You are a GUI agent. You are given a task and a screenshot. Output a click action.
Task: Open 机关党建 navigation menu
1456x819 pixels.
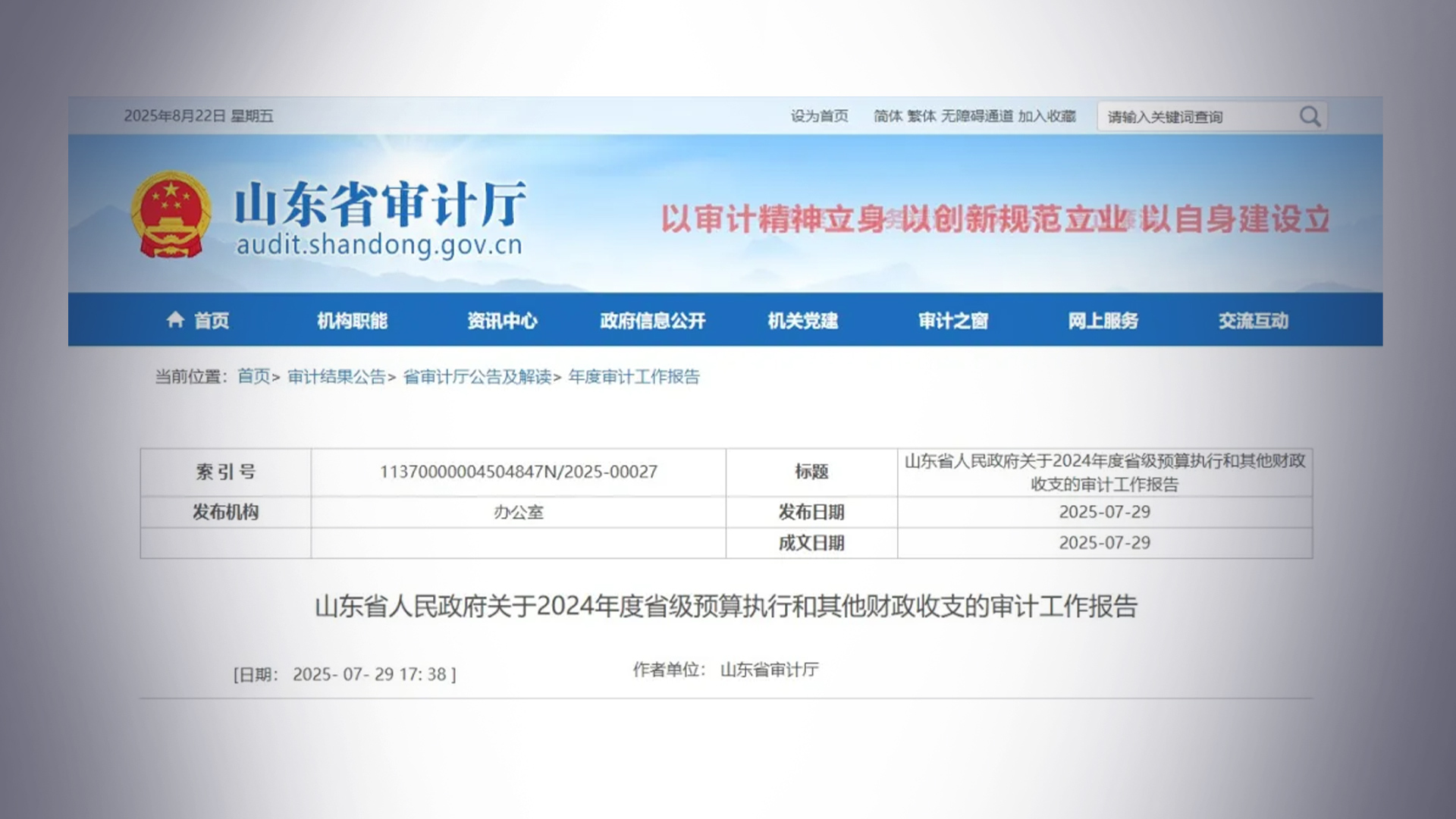click(802, 320)
